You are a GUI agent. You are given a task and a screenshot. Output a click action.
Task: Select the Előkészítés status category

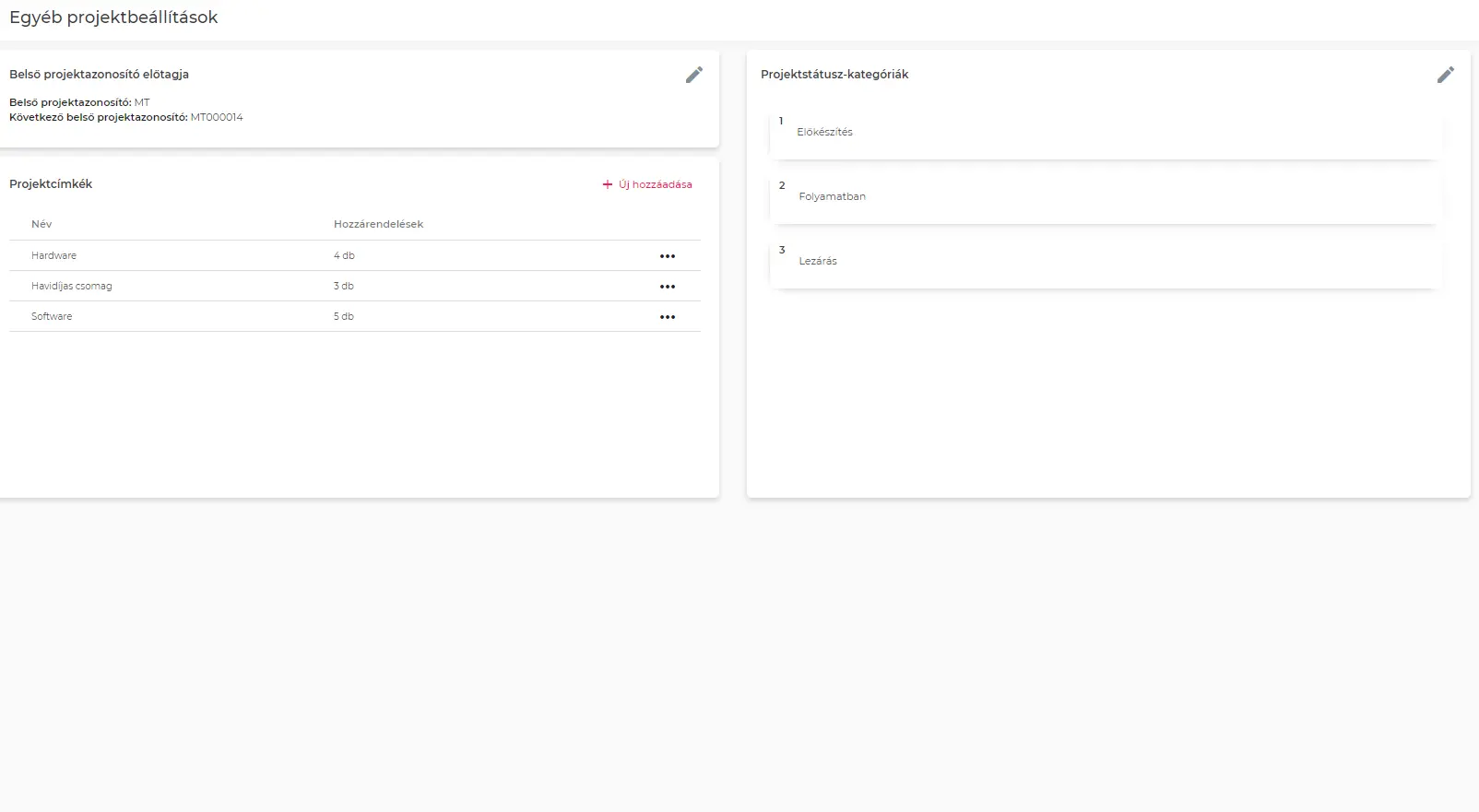point(824,132)
